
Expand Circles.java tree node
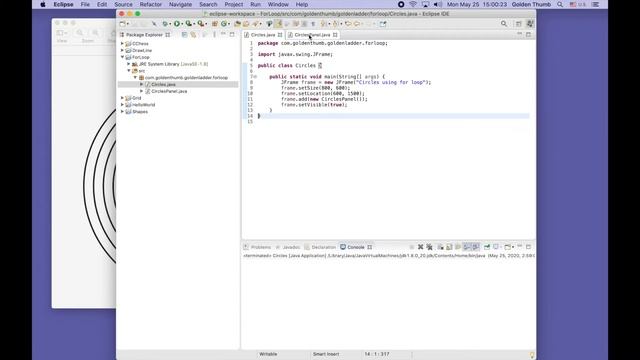tap(142, 84)
